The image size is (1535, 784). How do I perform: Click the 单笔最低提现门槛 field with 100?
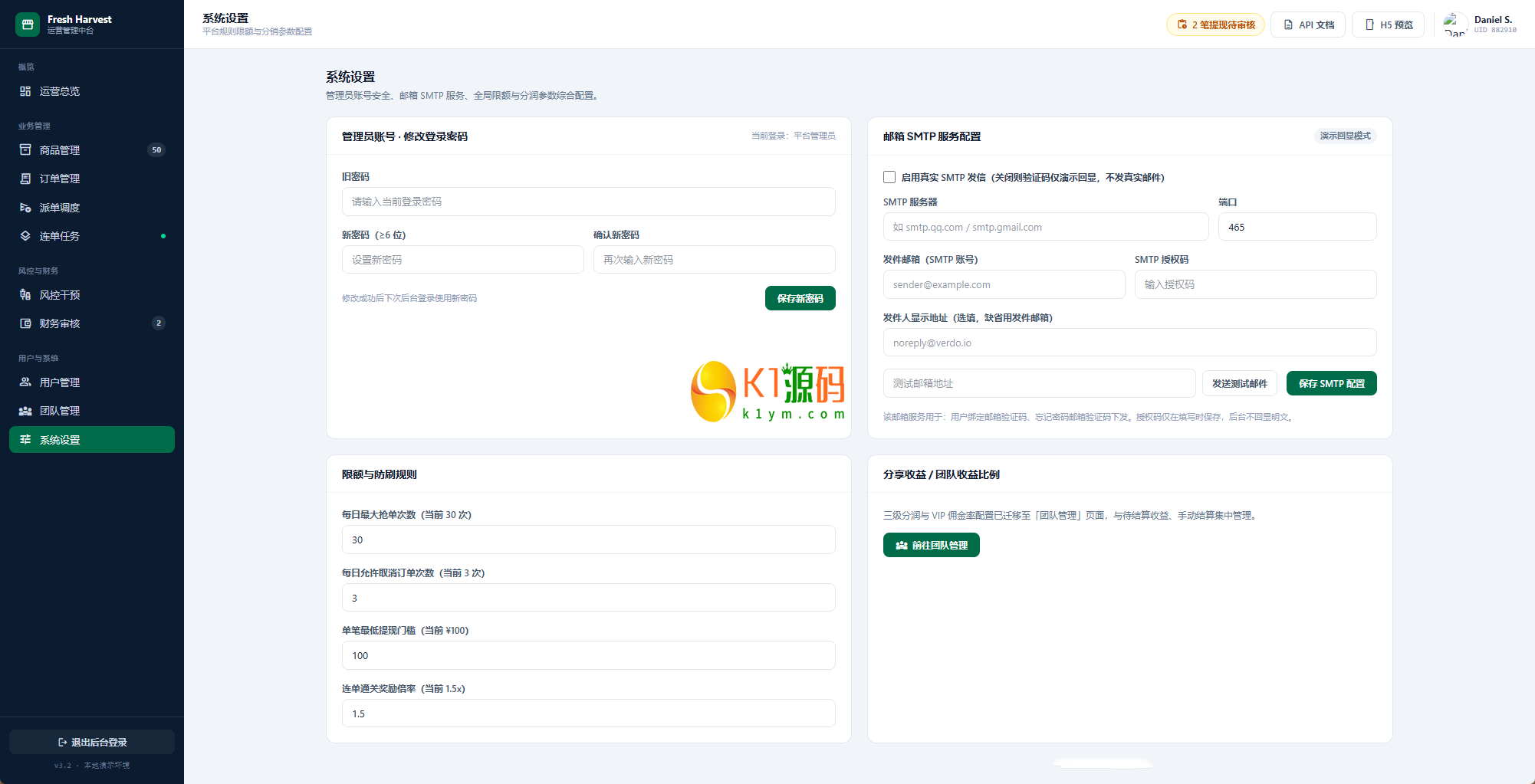coord(588,655)
